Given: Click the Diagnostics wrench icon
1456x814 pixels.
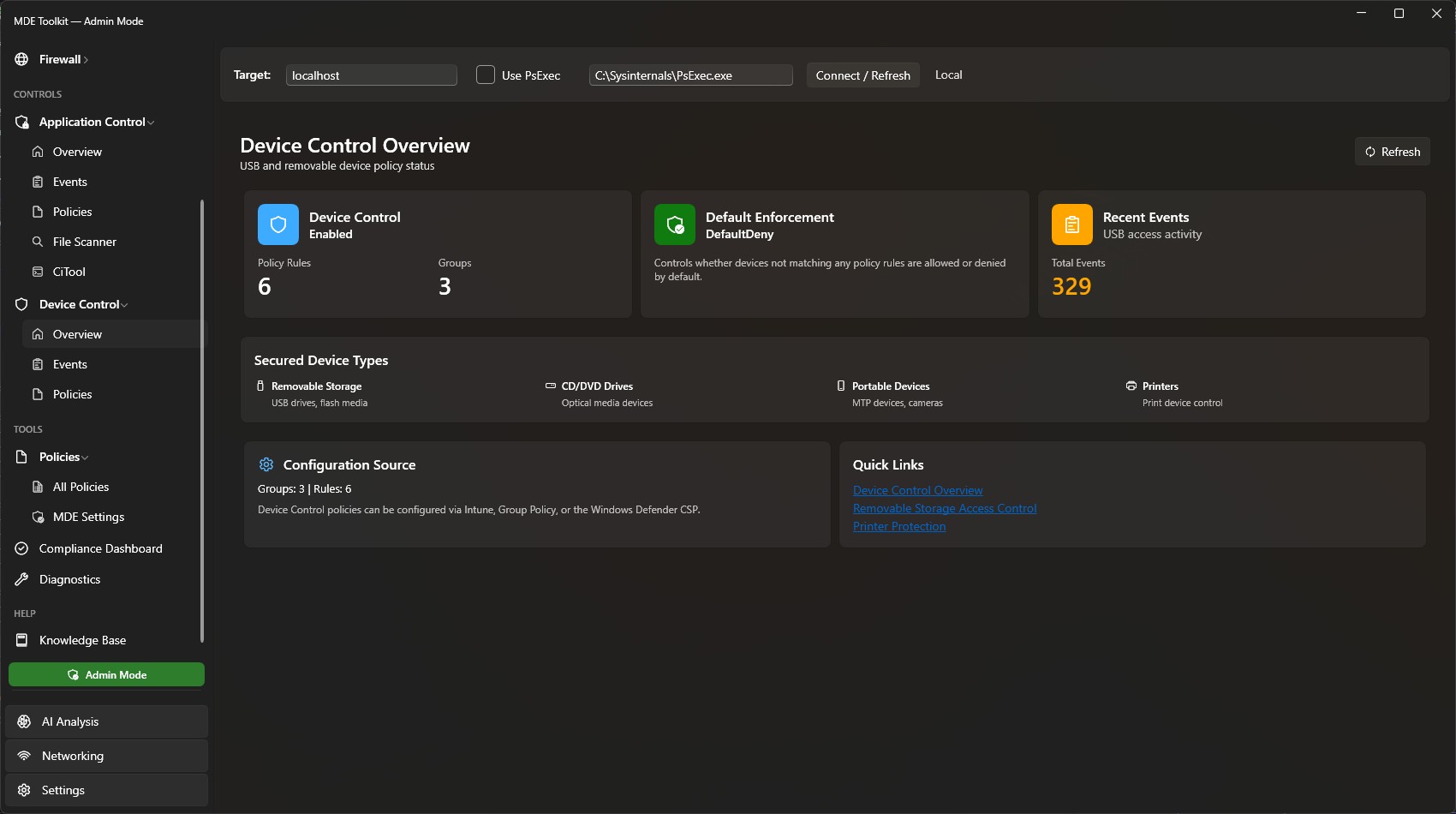Looking at the screenshot, I should 22,579.
